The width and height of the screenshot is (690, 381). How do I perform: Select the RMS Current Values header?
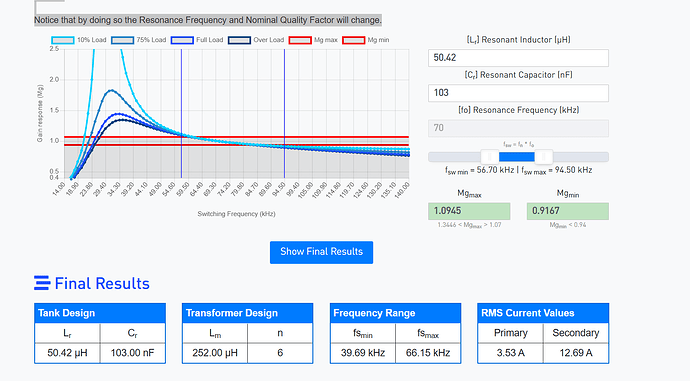click(543, 313)
